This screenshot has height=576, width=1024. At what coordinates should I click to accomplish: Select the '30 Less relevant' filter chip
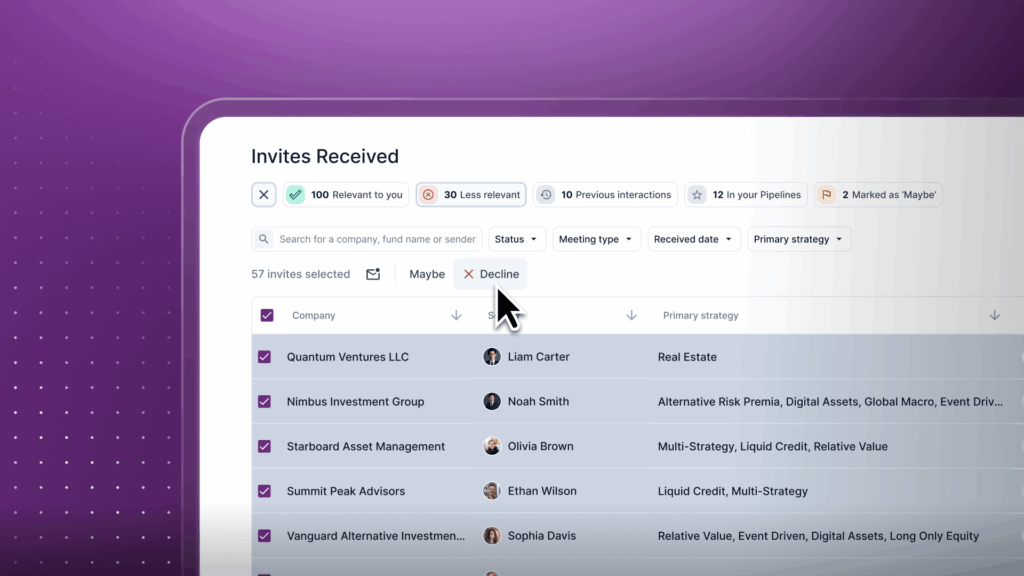[x=471, y=195]
